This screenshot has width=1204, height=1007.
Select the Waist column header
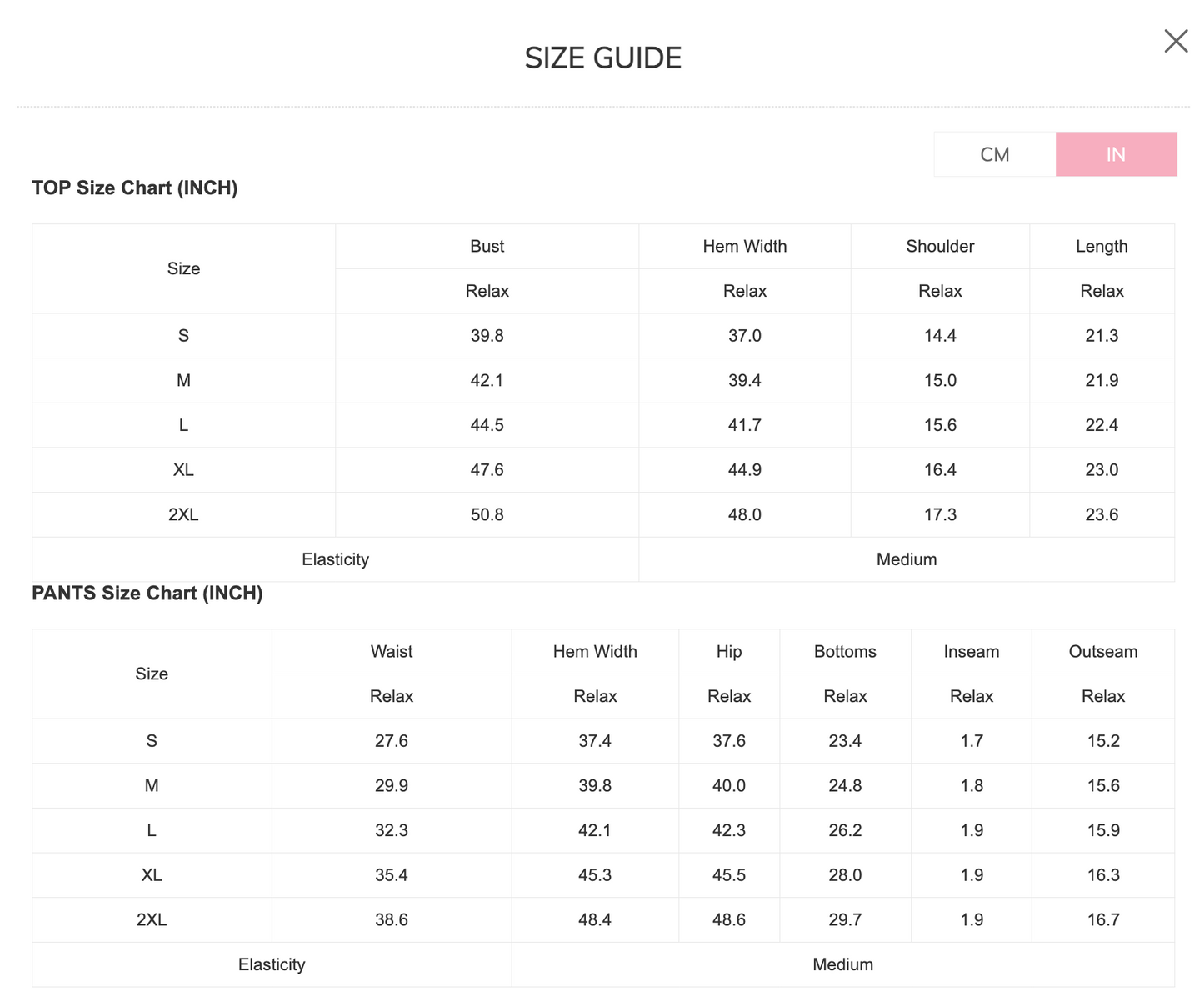click(392, 652)
